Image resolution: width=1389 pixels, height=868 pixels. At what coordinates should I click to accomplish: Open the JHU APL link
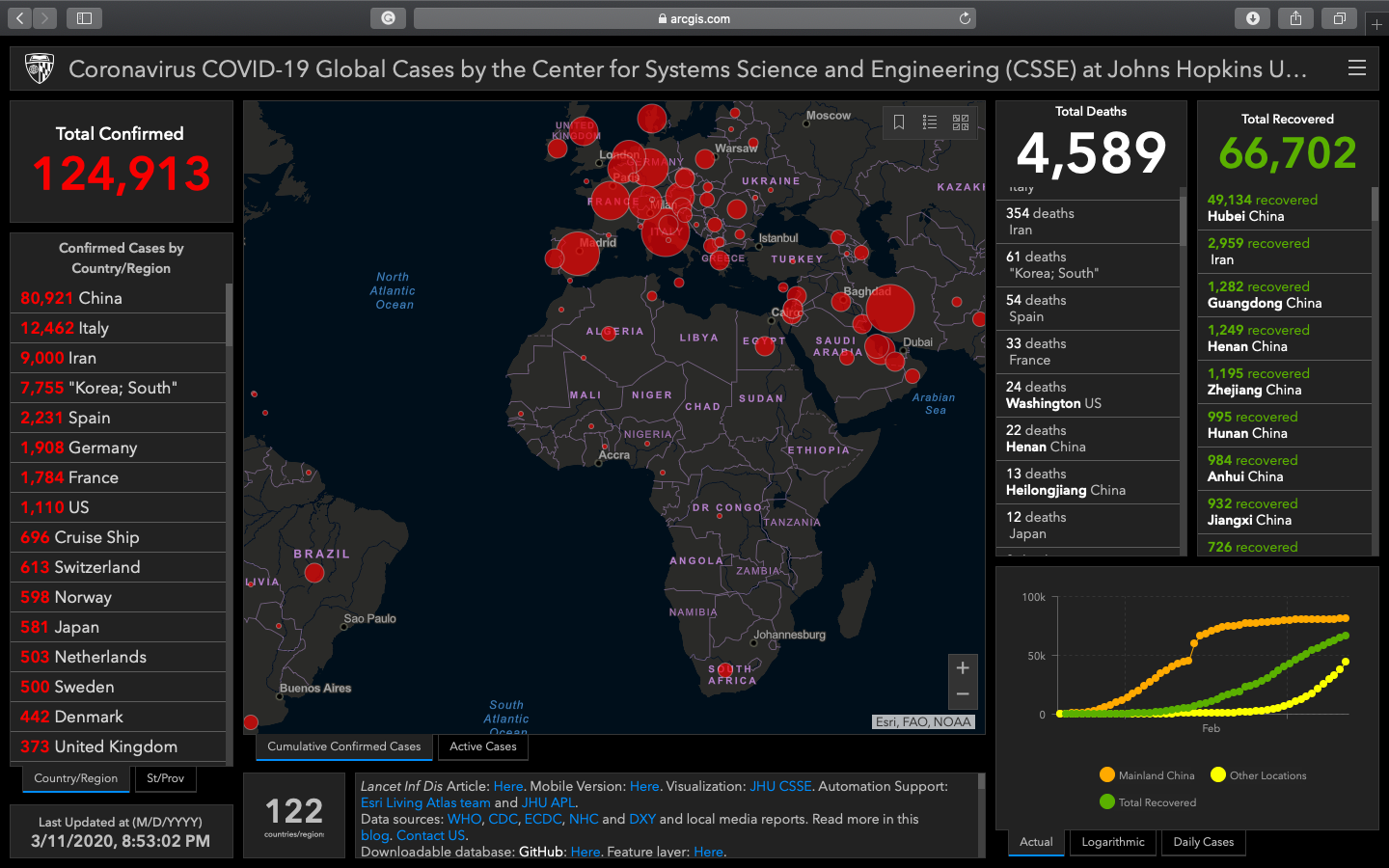point(548,802)
